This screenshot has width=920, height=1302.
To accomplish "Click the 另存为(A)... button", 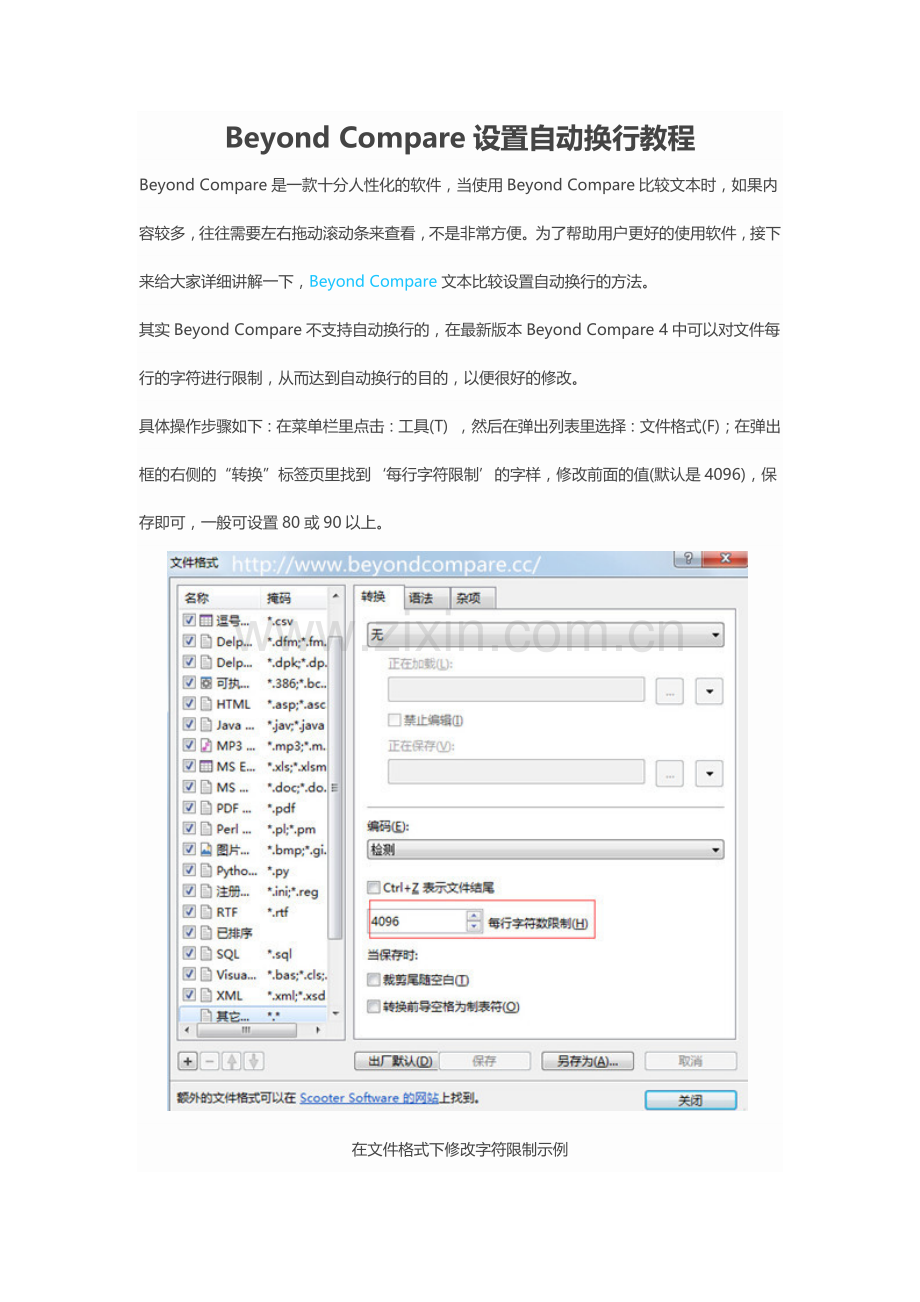I will click(x=587, y=1061).
